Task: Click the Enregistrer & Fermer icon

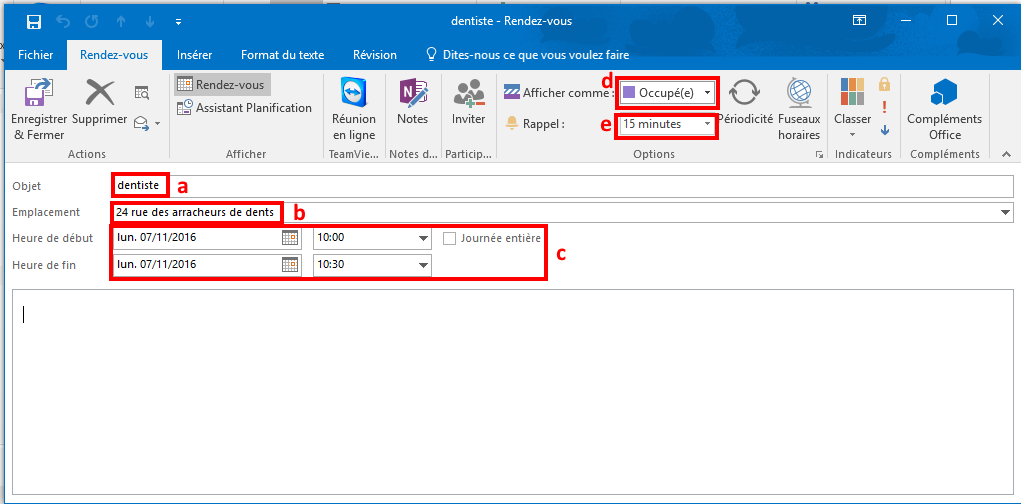Action: coord(38,93)
